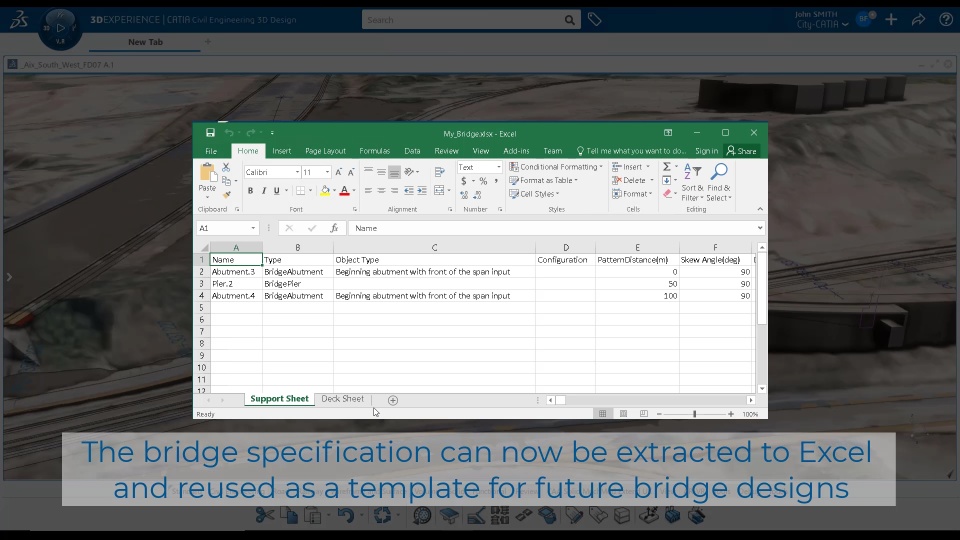Click the Share arrow icon in 3DEXPERIENCE top bar
960x540 pixels.
pos(918,20)
